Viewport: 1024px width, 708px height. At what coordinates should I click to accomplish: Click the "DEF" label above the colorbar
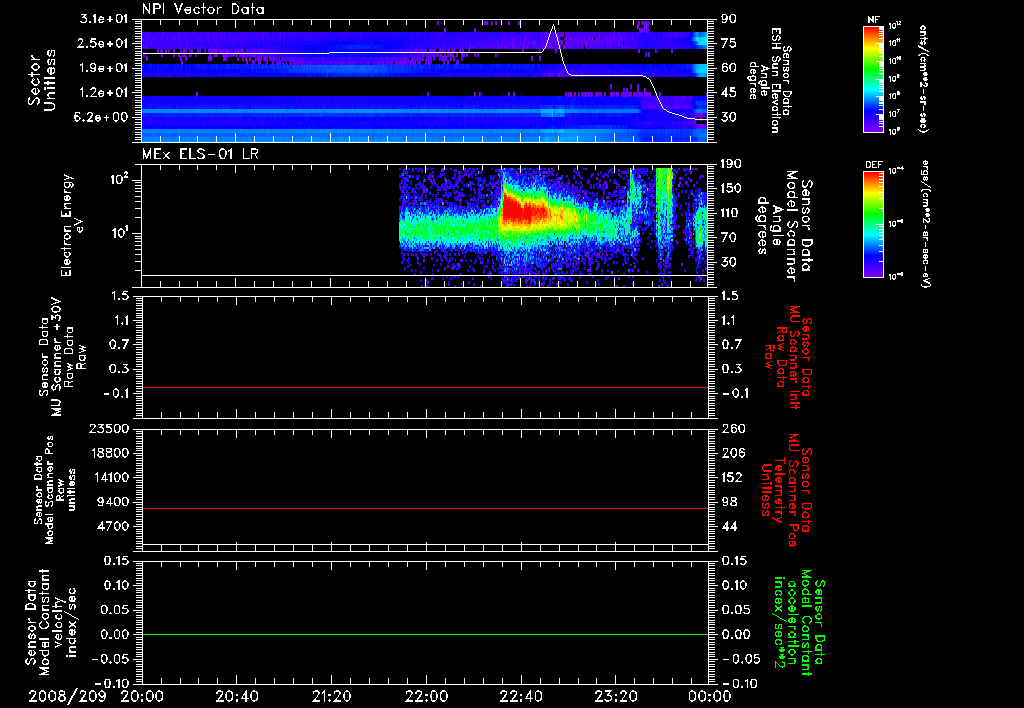(x=874, y=165)
